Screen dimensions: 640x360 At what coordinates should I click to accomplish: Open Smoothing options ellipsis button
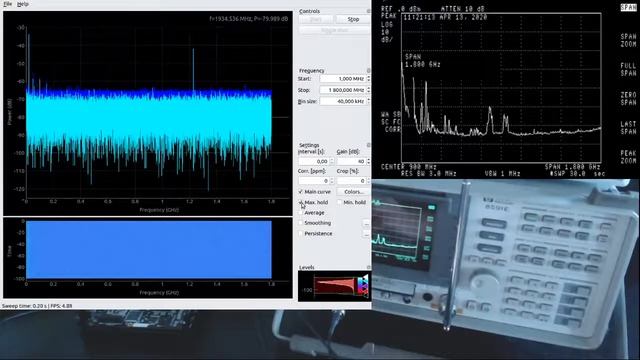(366, 223)
